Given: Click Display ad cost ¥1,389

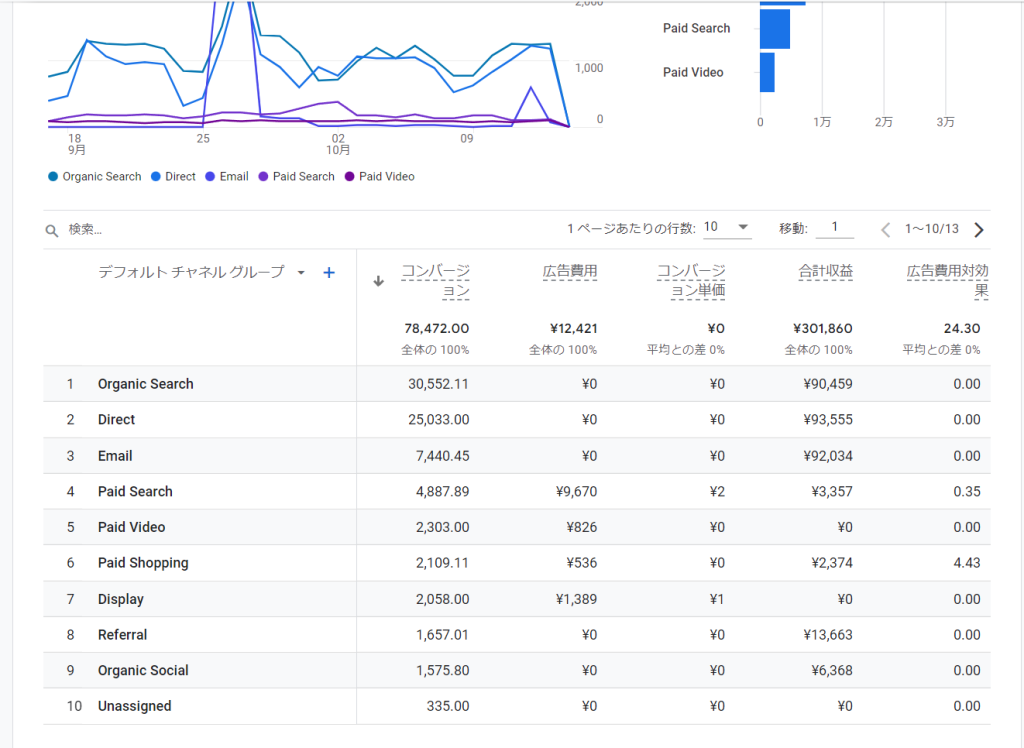Looking at the screenshot, I should click(x=576, y=599).
